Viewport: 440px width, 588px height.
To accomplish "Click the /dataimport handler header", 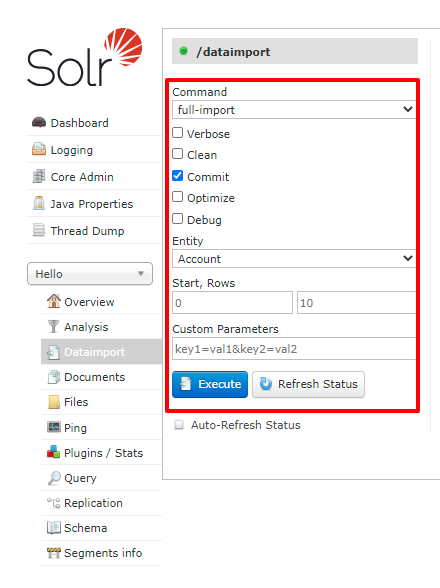I will point(295,51).
